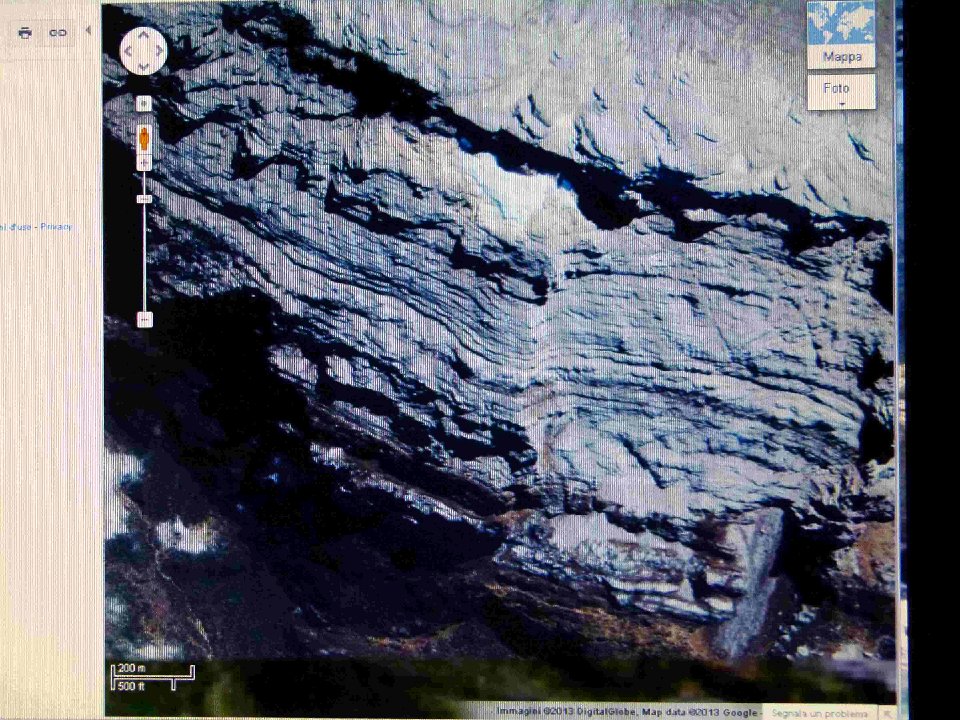The image size is (960, 720).
Task: Pan the map right with the arrow
Action: pos(159,51)
